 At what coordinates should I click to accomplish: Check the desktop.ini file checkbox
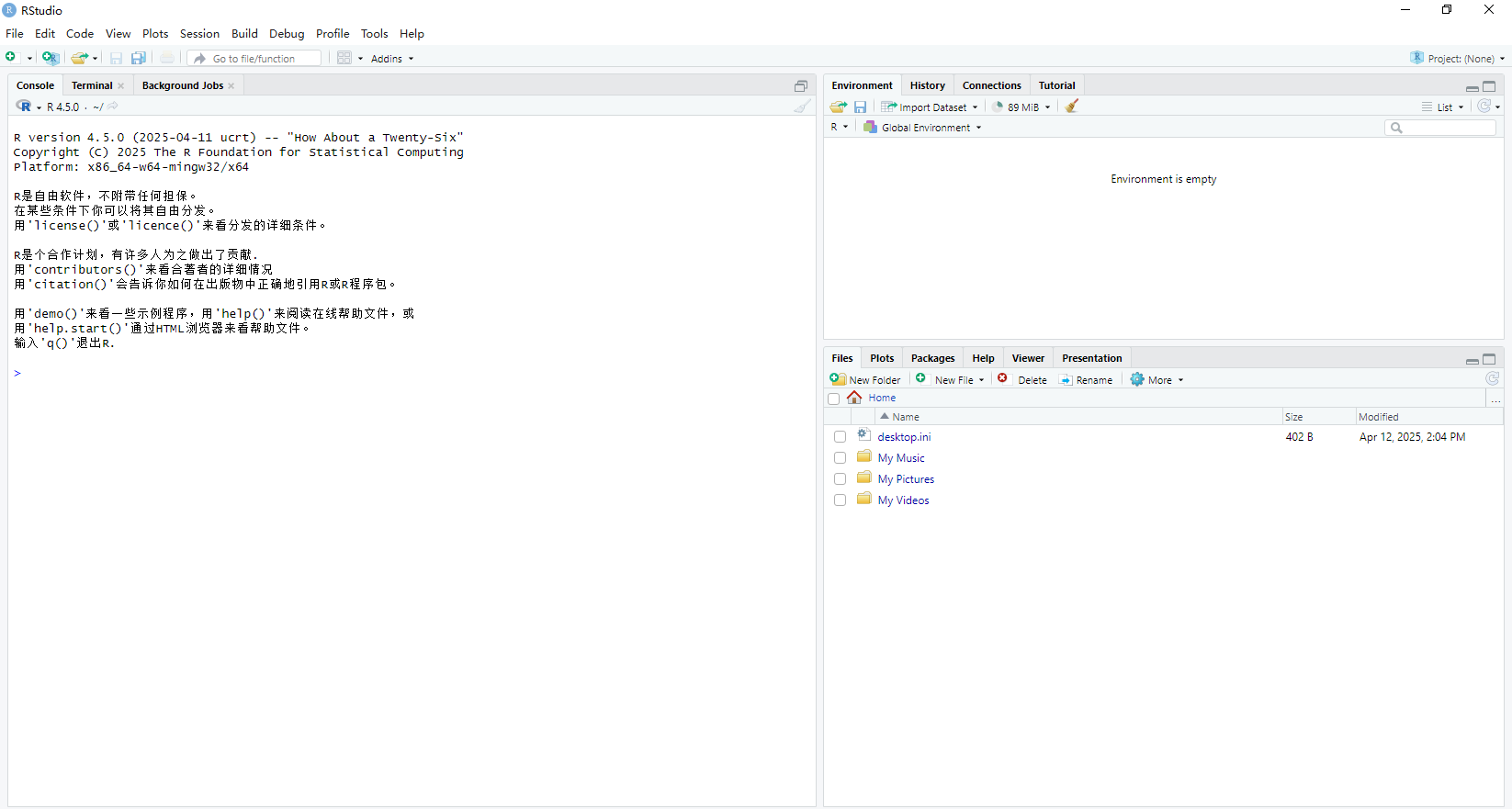(x=840, y=437)
